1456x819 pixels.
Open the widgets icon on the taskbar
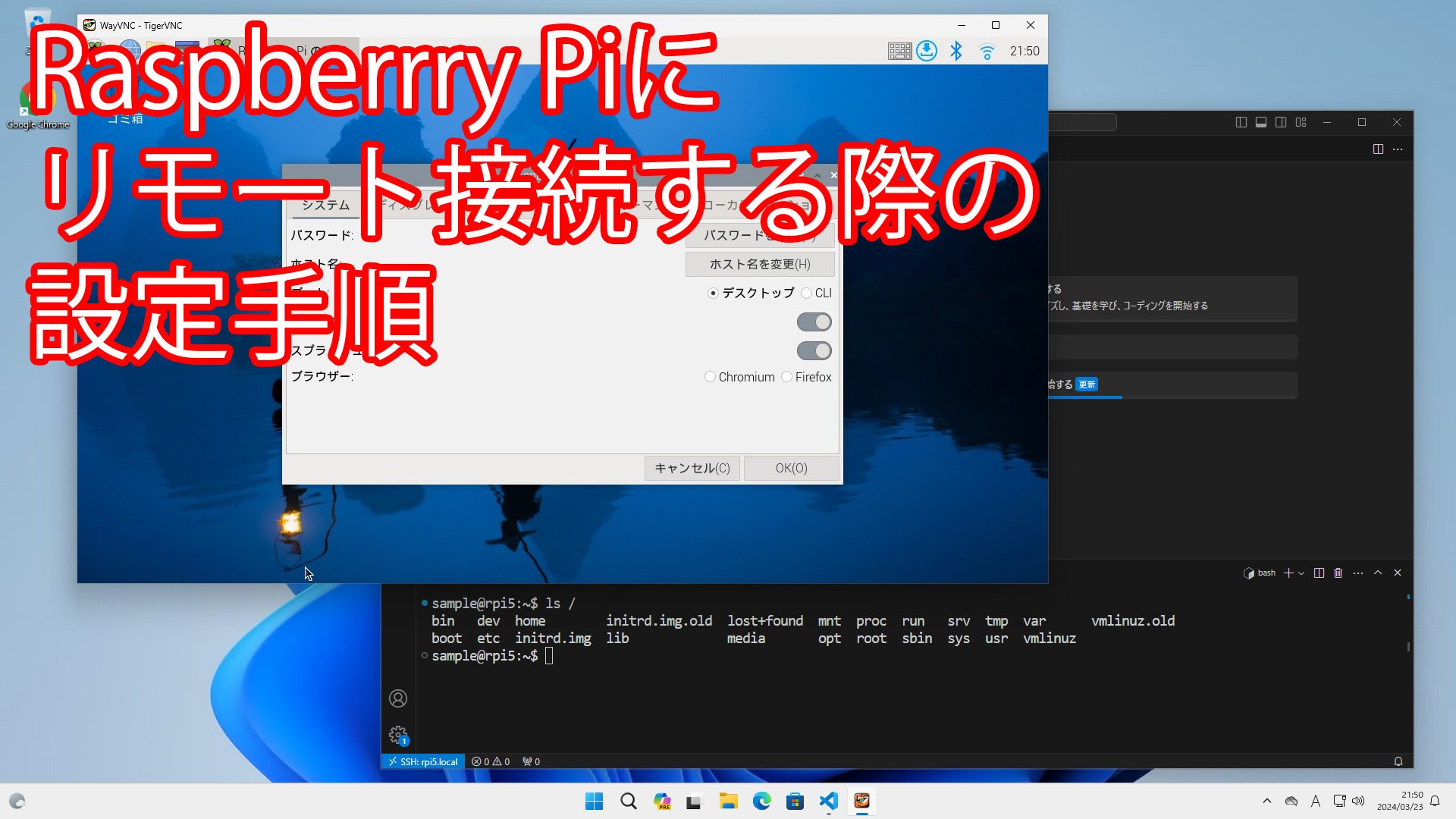(17, 802)
